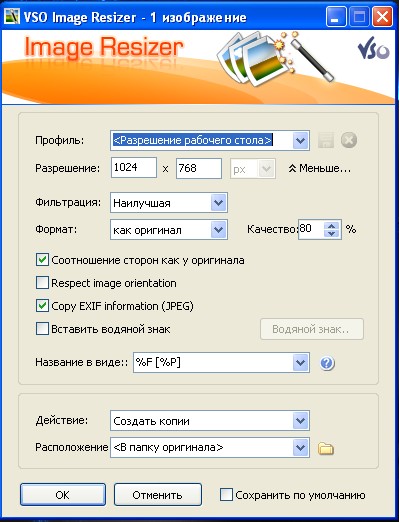The height and width of the screenshot is (522, 399).
Task: Click the Качество field showing 80
Action: (x=311, y=229)
